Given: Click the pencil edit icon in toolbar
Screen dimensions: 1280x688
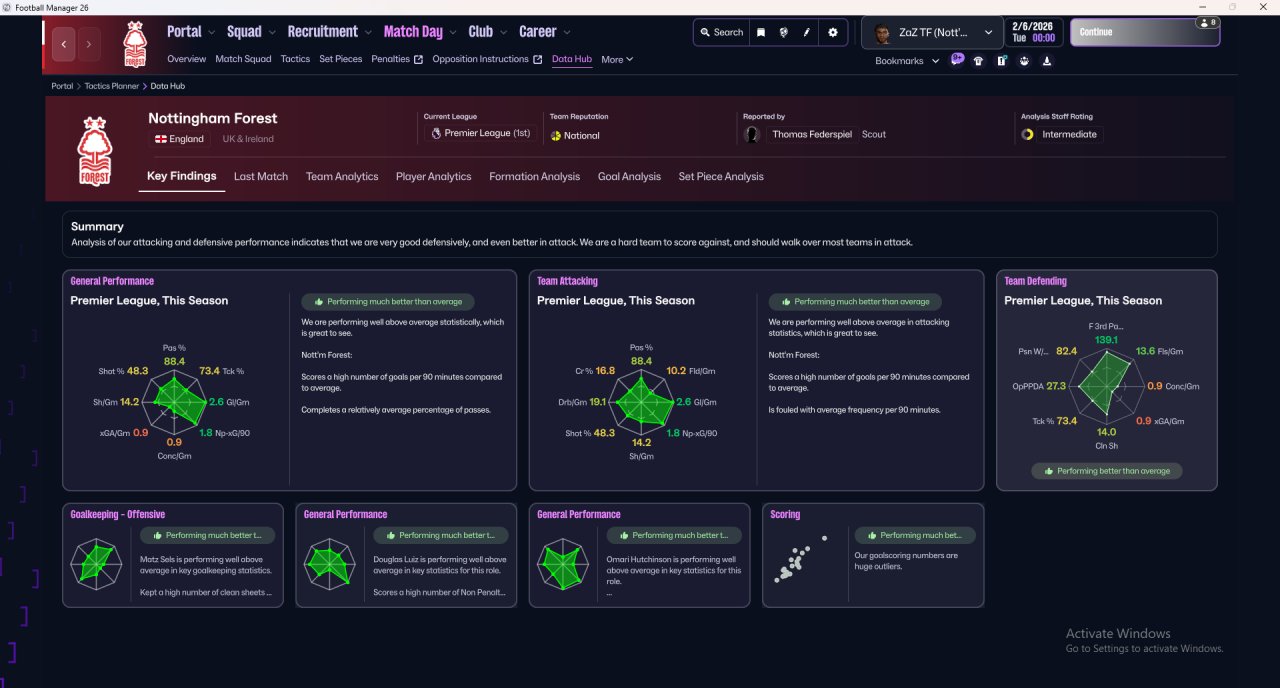Looking at the screenshot, I should [807, 32].
